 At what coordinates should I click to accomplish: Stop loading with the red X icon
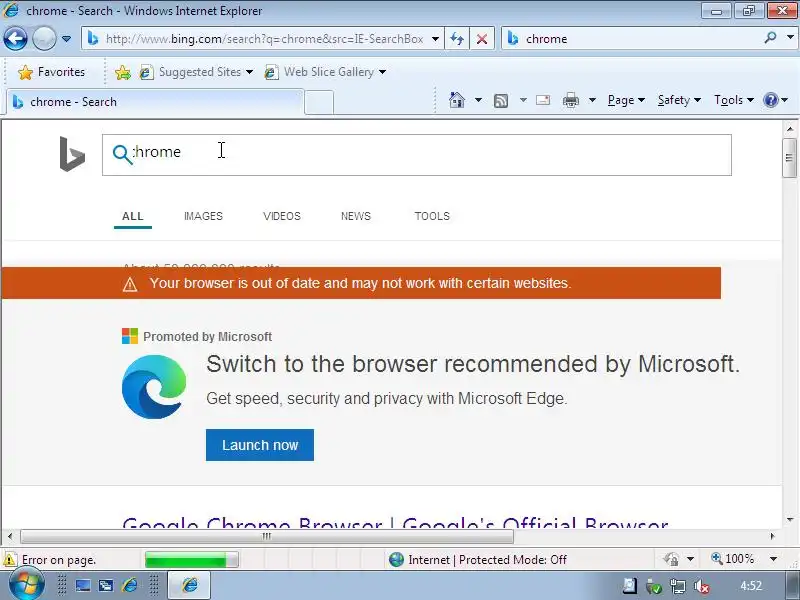pos(482,39)
